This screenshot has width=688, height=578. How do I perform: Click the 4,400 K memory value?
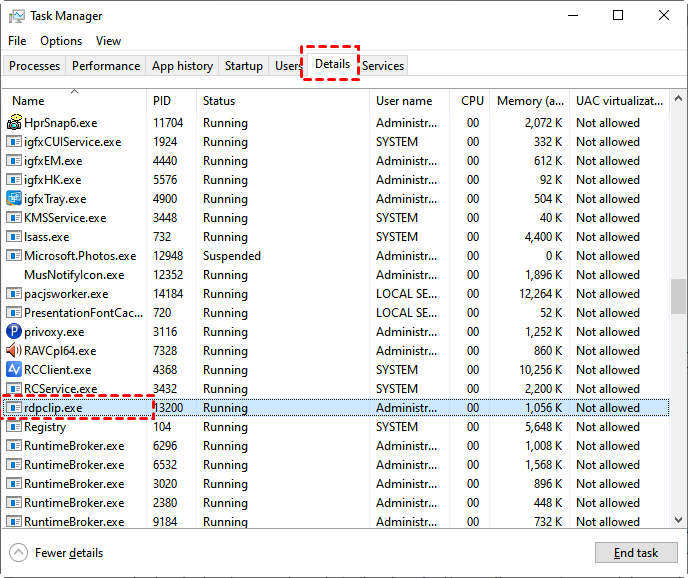click(x=544, y=237)
